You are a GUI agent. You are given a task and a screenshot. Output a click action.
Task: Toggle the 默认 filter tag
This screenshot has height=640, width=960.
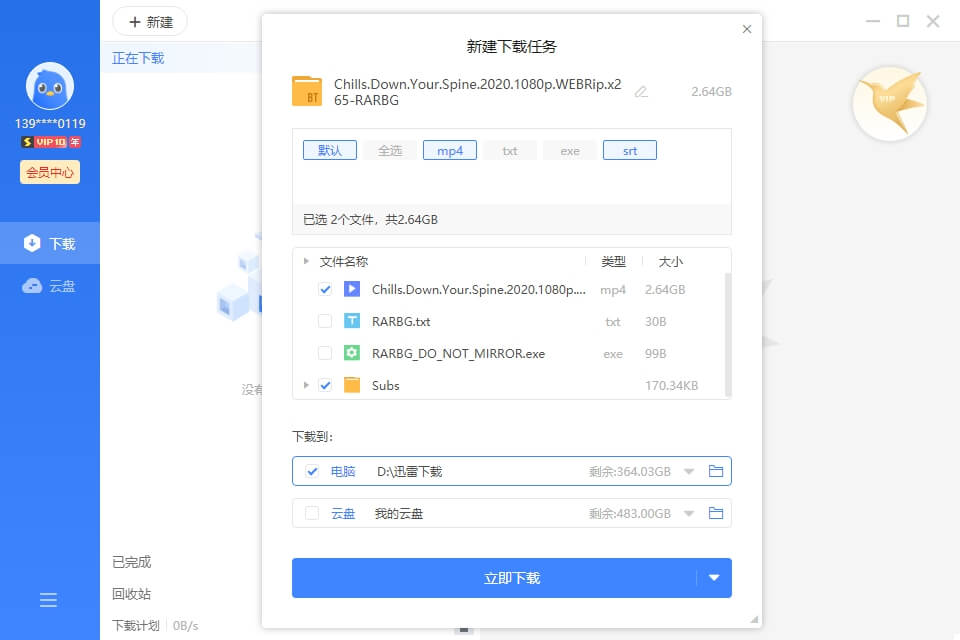(x=330, y=150)
